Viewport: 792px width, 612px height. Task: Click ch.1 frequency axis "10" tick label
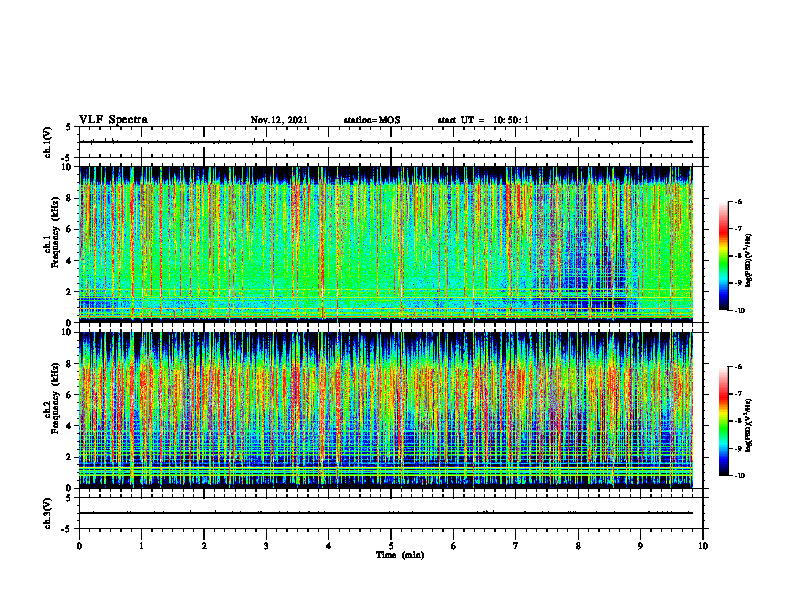click(67, 167)
